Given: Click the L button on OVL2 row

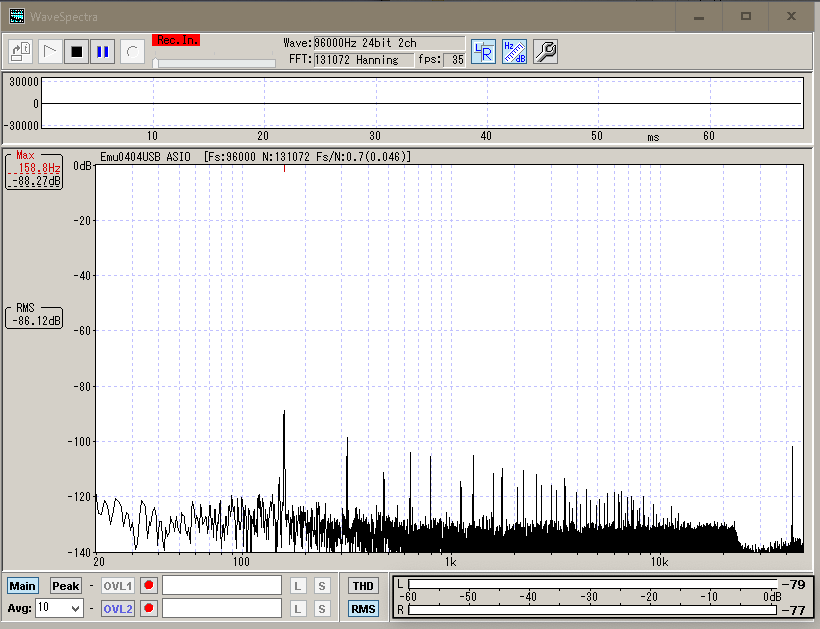Looking at the screenshot, I should 298,609.
